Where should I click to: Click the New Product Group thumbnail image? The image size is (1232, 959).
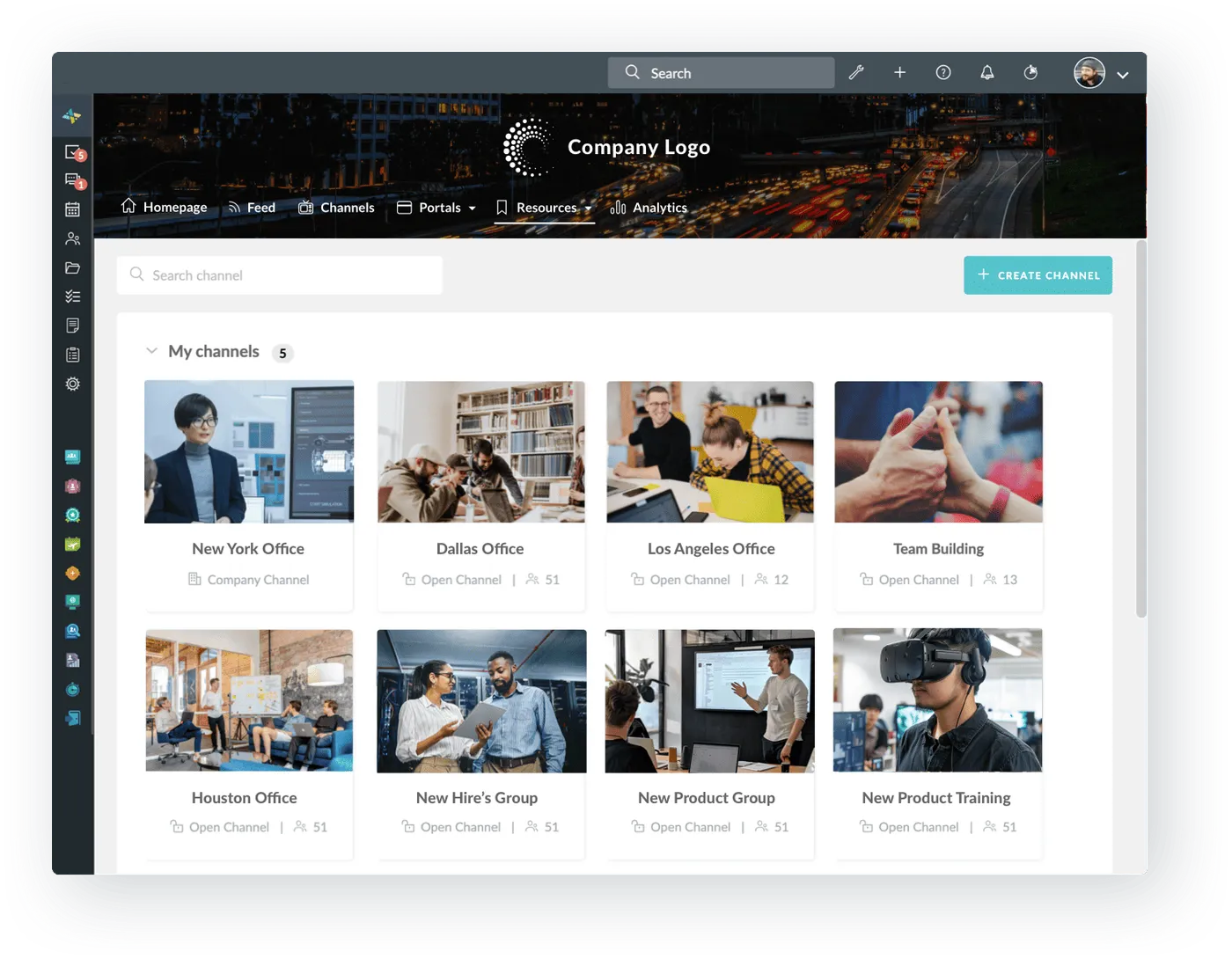coord(710,700)
